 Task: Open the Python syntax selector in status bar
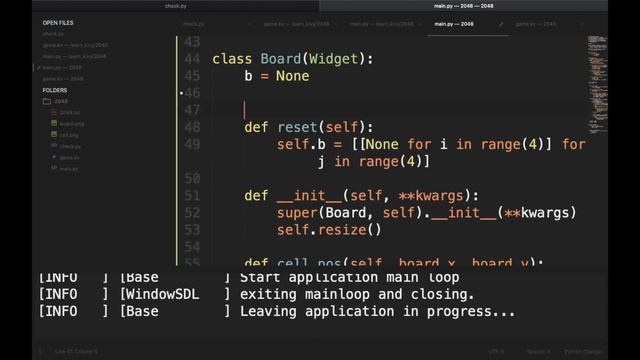(583, 351)
